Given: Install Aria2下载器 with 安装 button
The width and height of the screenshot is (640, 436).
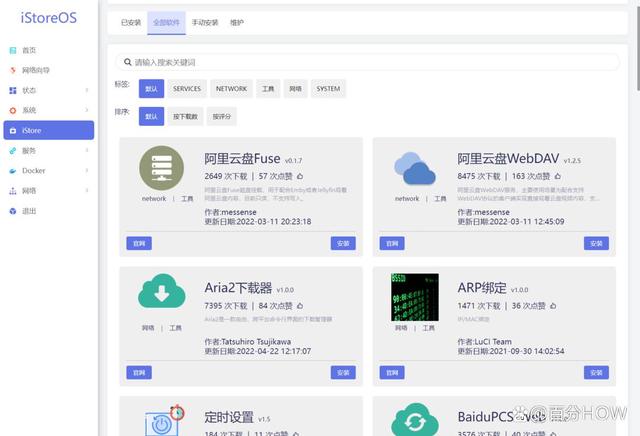Looking at the screenshot, I should click(343, 372).
